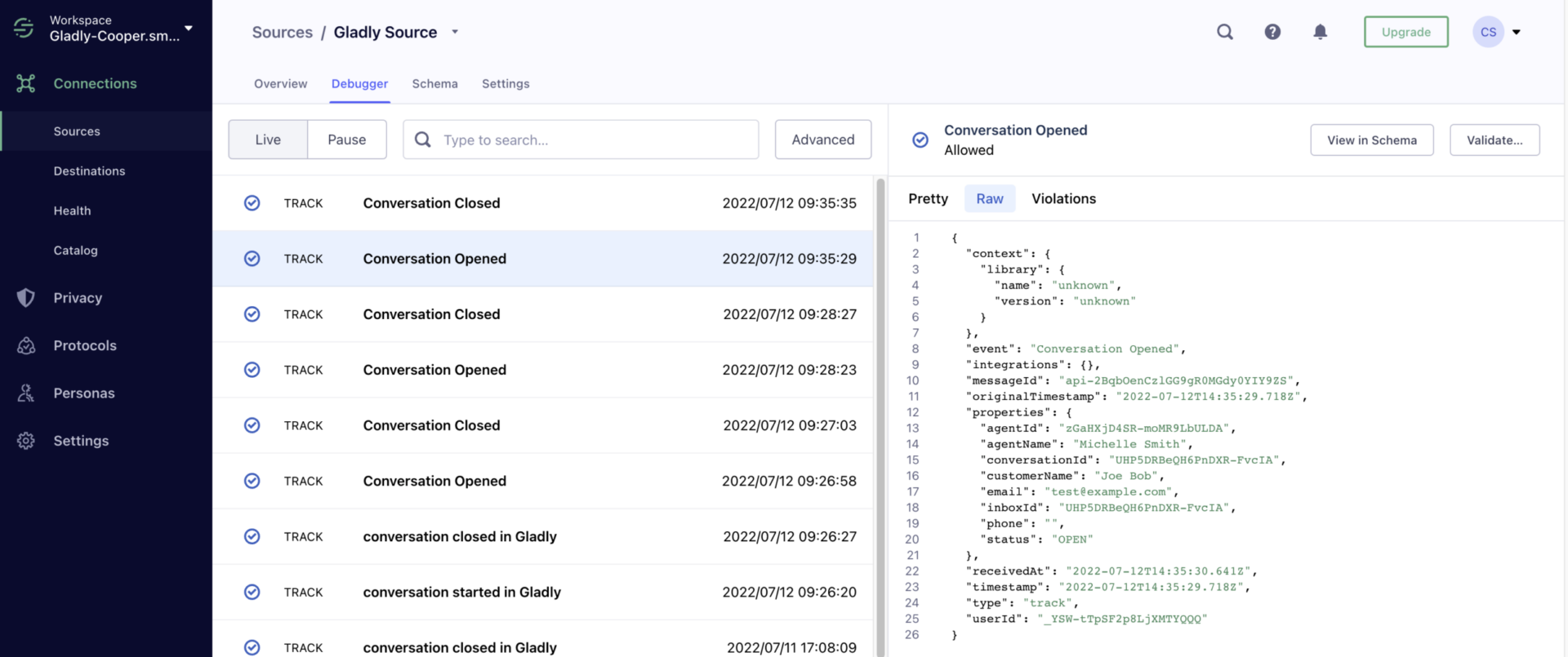
Task: Click the Protocols icon in sidebar
Action: pos(26,345)
